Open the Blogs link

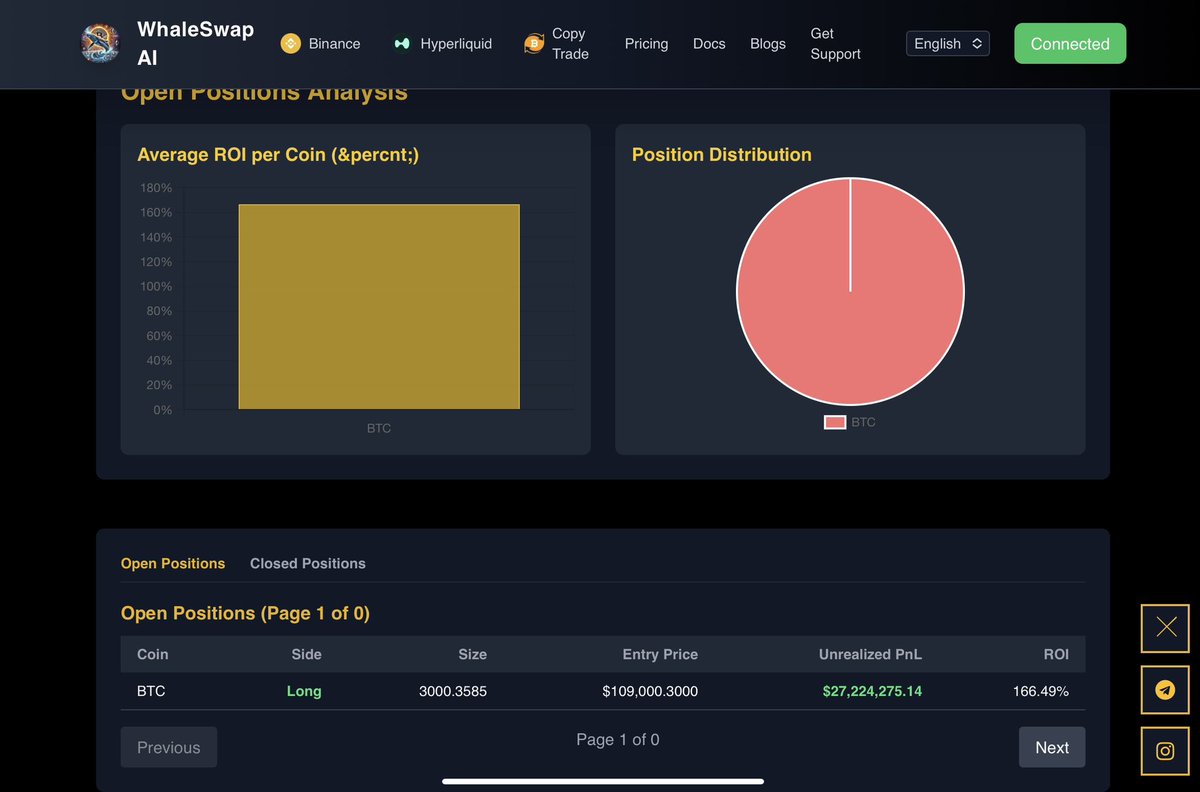(768, 43)
